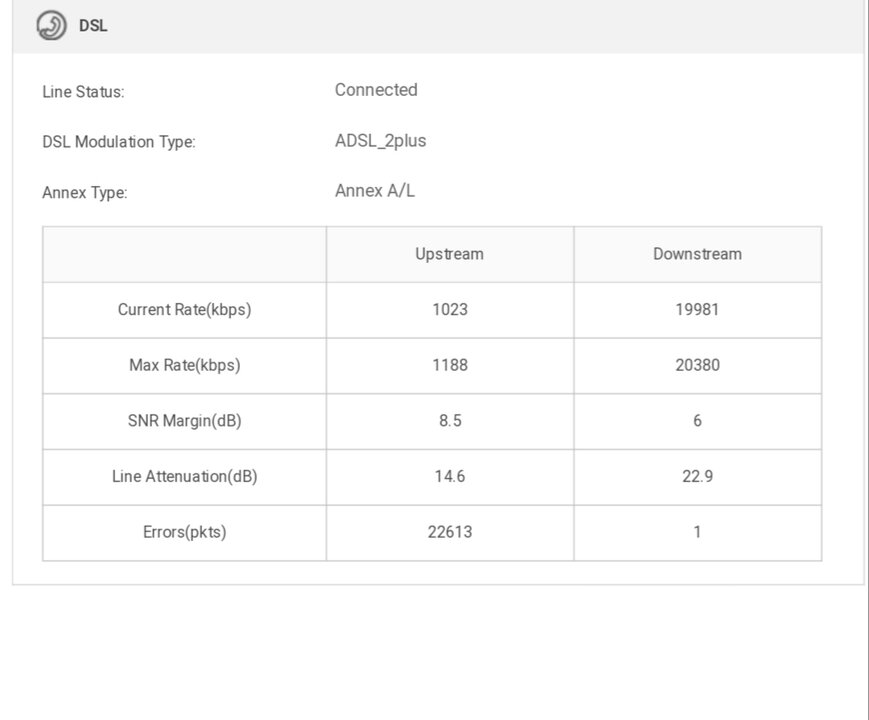
Task: Click the DSL phone icon in header
Action: (51, 25)
